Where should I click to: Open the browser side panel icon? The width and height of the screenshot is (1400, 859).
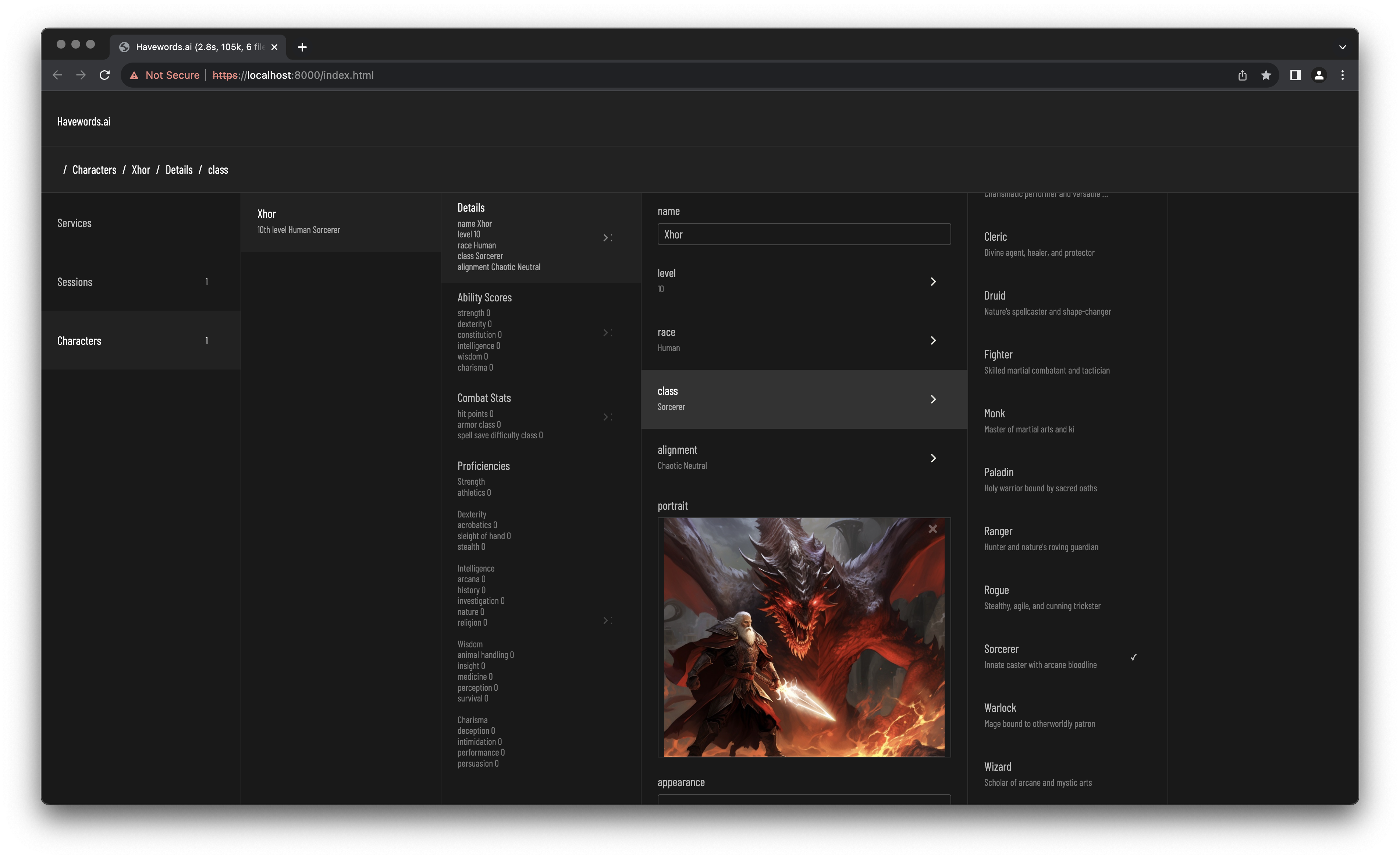(1295, 75)
